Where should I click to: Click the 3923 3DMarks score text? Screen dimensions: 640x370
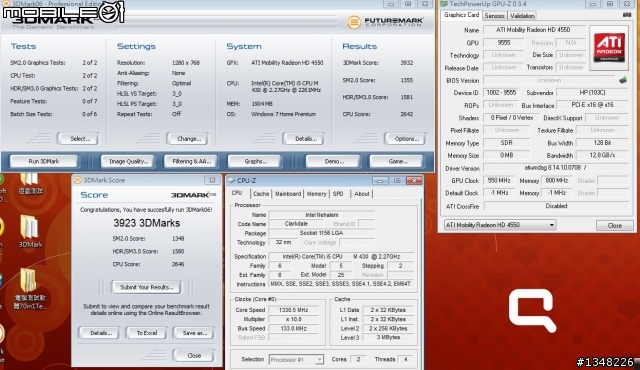[x=146, y=223]
